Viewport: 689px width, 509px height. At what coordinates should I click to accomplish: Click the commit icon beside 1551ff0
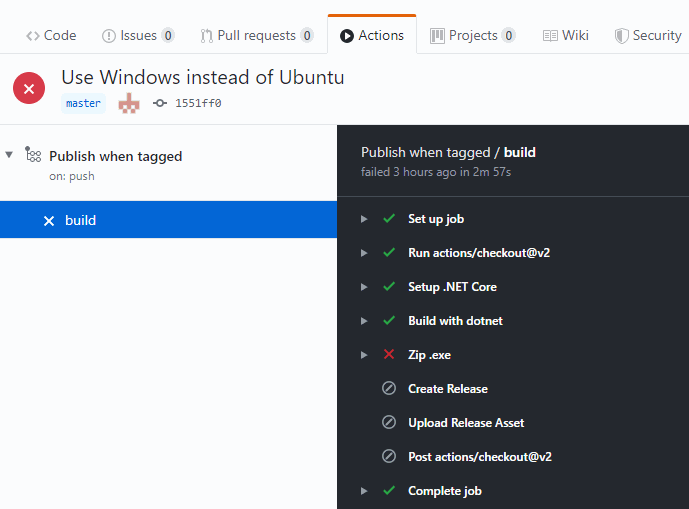pos(160,103)
